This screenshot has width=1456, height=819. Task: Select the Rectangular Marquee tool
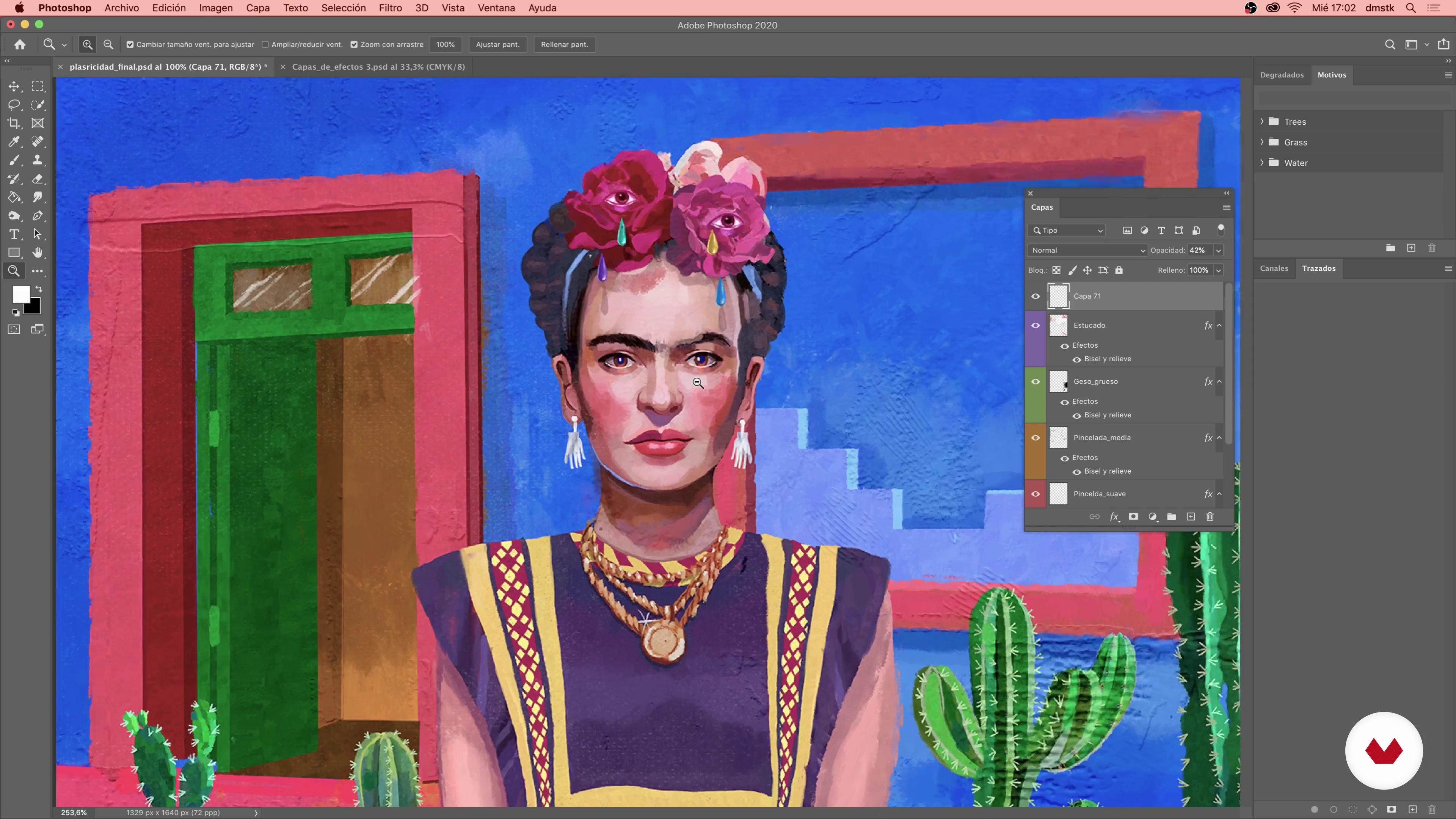click(37, 86)
